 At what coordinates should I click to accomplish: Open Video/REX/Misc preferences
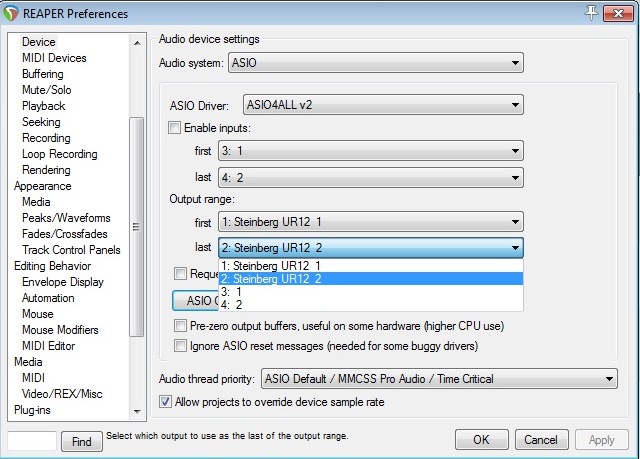click(62, 394)
